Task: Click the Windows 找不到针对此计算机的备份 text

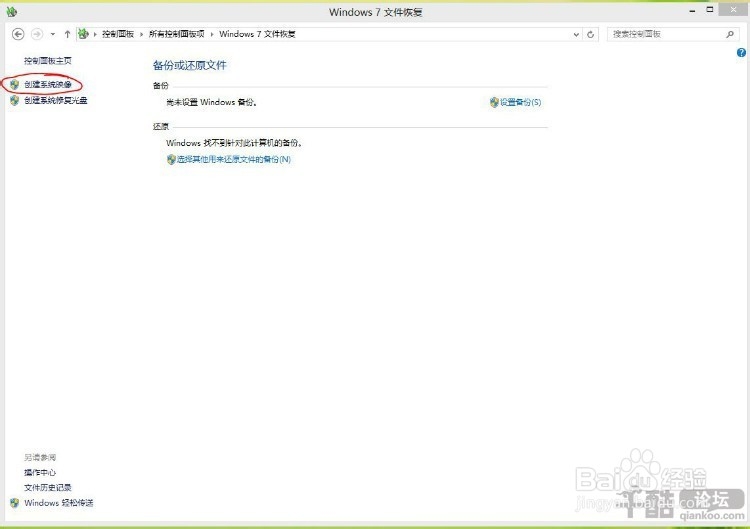Action: coord(234,143)
